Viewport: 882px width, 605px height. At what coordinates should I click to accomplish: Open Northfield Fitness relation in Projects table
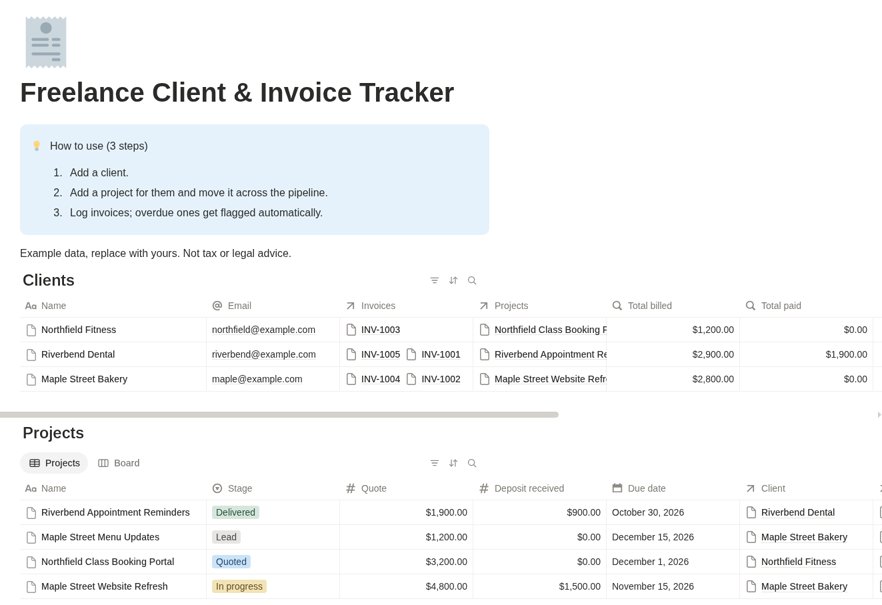click(x=791, y=561)
